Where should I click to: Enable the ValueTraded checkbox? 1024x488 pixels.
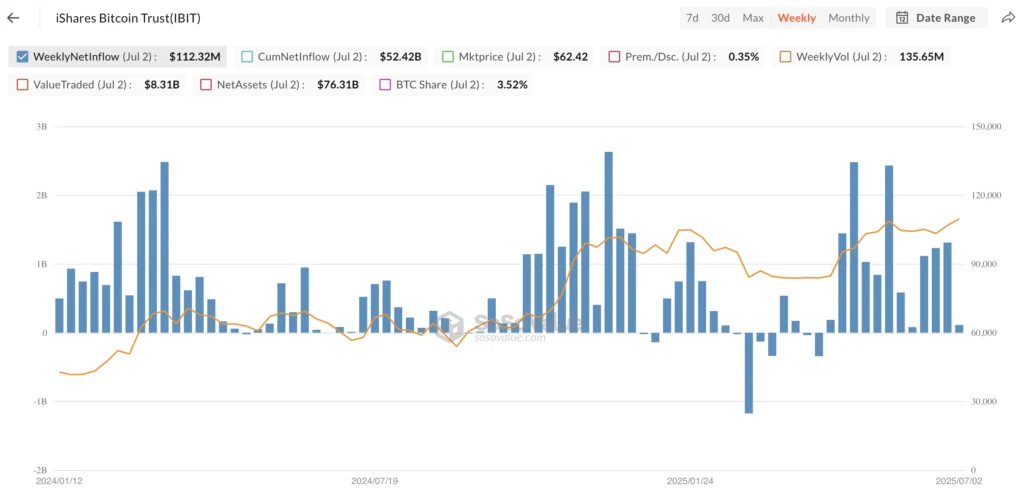(22, 84)
